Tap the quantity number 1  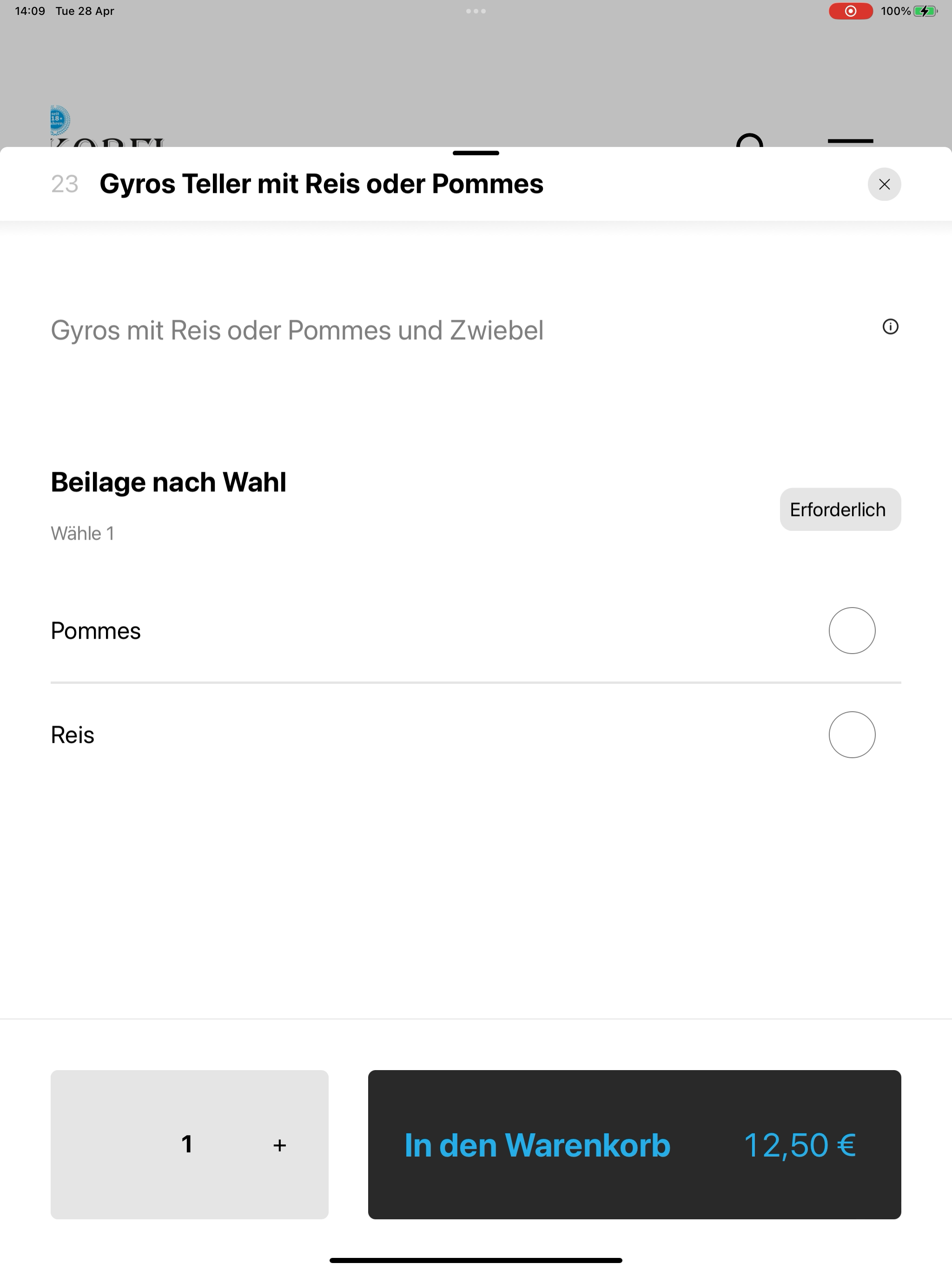(x=186, y=1144)
